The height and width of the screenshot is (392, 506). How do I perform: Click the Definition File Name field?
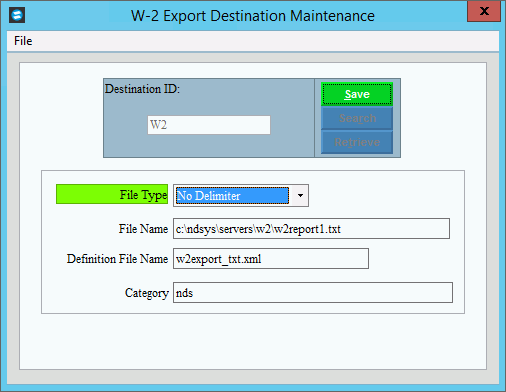pyautogui.click(x=271, y=259)
